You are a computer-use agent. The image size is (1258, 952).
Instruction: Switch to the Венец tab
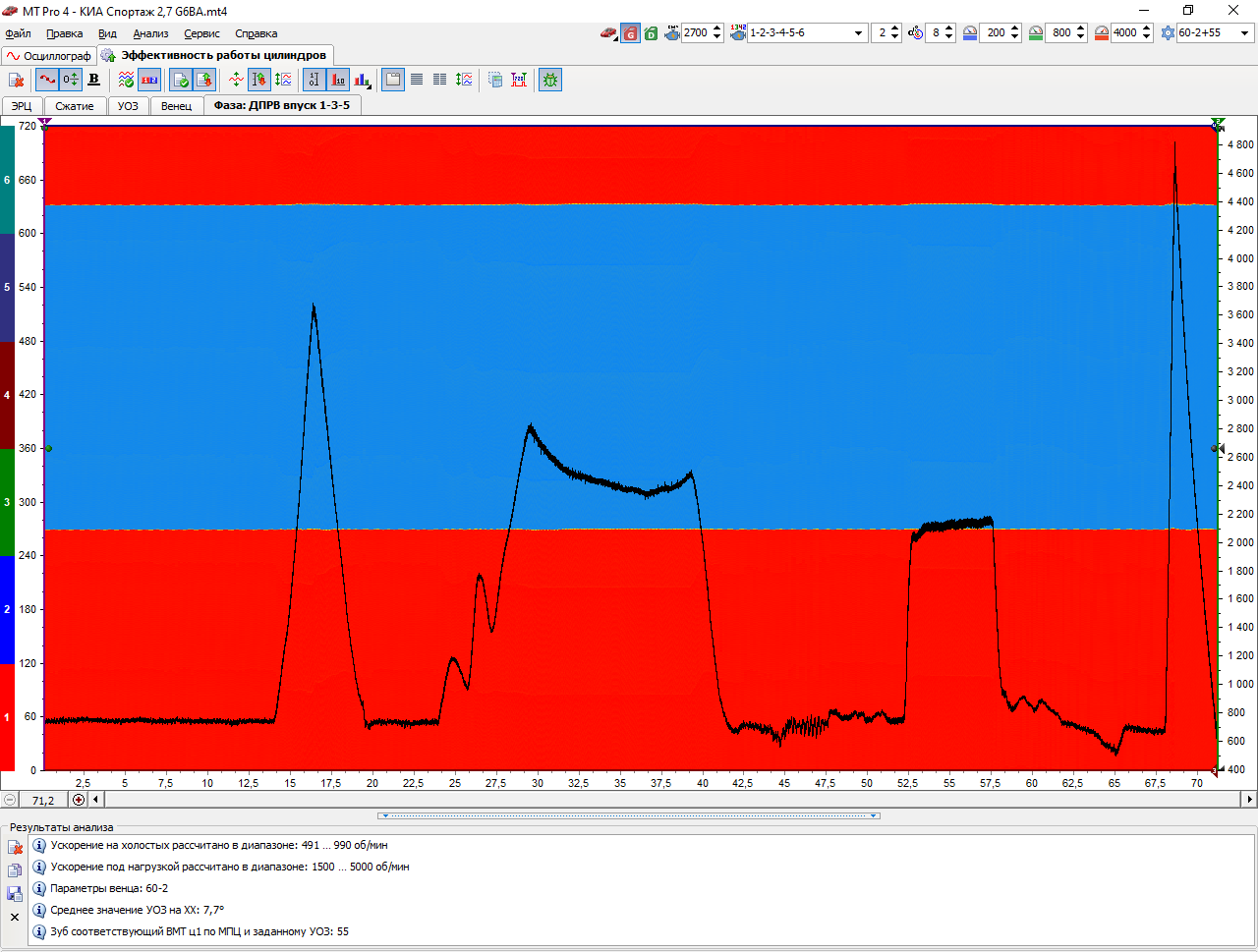pyautogui.click(x=177, y=105)
